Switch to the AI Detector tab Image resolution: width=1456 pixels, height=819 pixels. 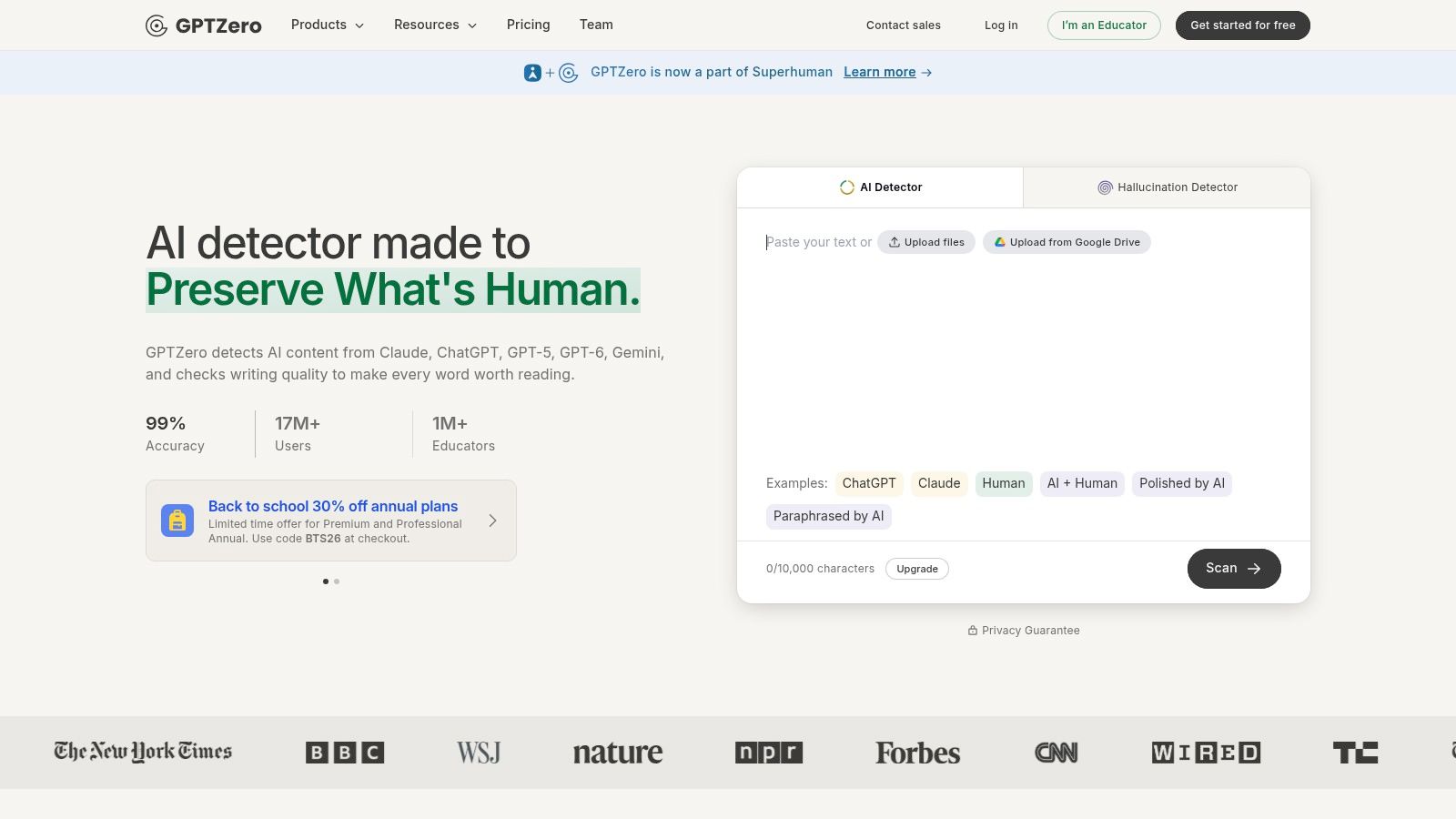(x=880, y=187)
